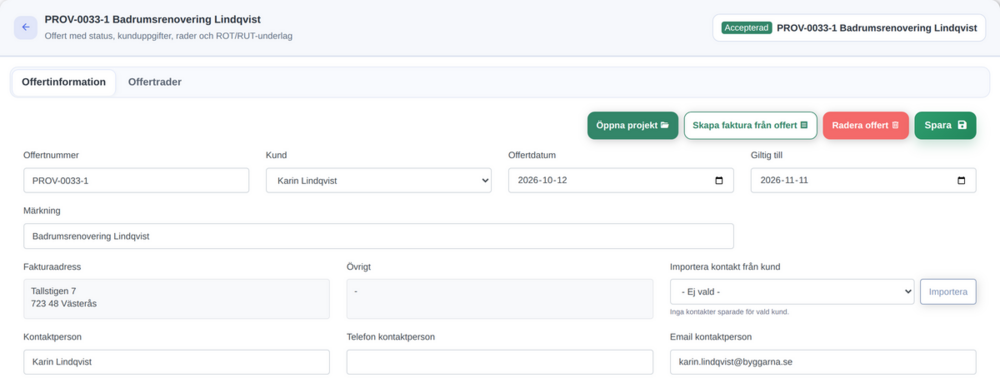Switch to the Offertinformation tab

click(x=64, y=82)
